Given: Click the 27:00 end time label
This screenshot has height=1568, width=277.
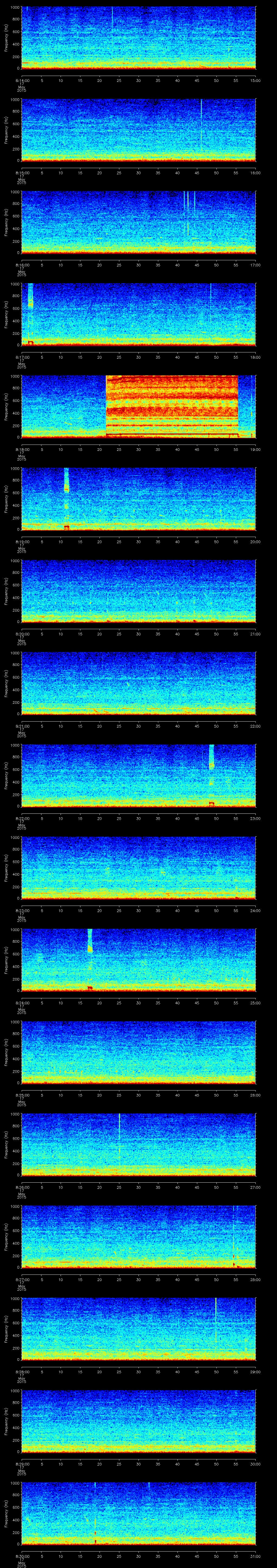Looking at the screenshot, I should click(x=256, y=1187).
